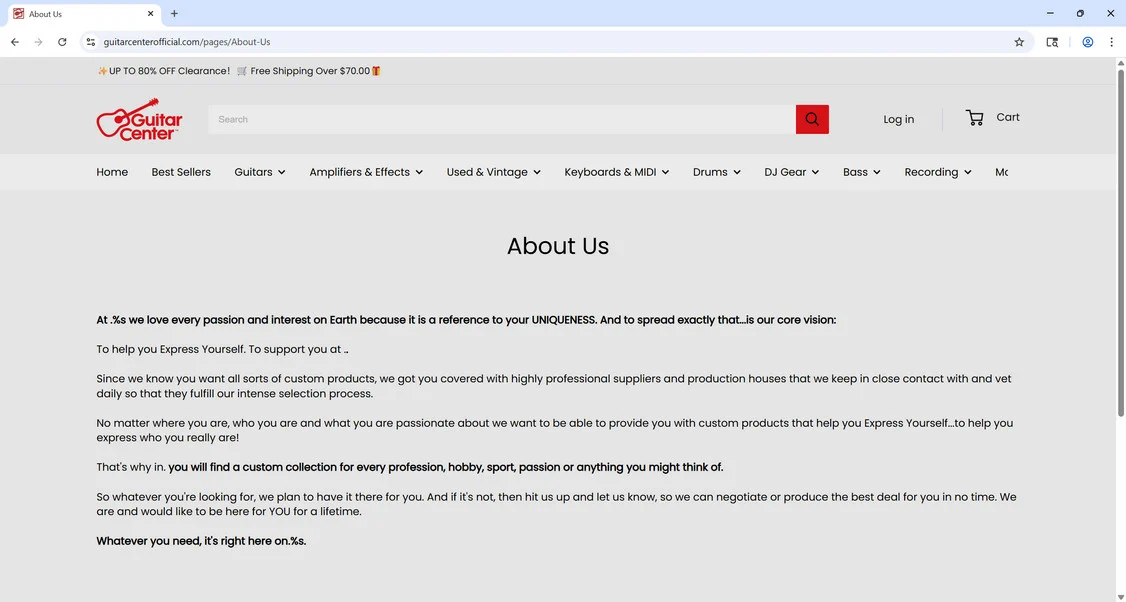The width and height of the screenshot is (1126, 602).
Task: Open Best Sellers from navigation
Action: coord(181,172)
